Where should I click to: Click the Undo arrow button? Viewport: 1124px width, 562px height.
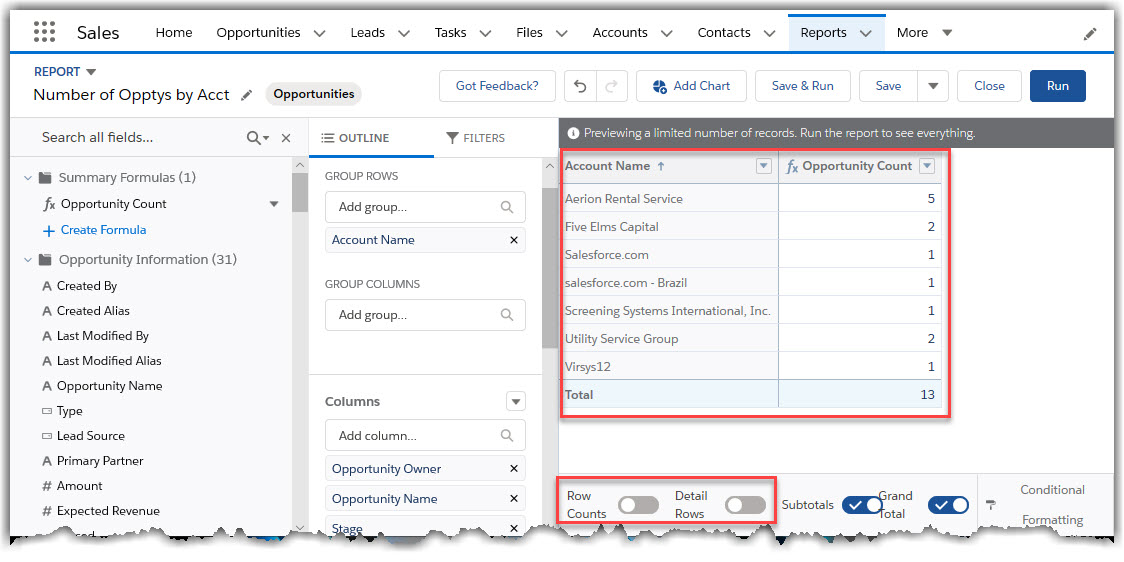click(x=580, y=86)
